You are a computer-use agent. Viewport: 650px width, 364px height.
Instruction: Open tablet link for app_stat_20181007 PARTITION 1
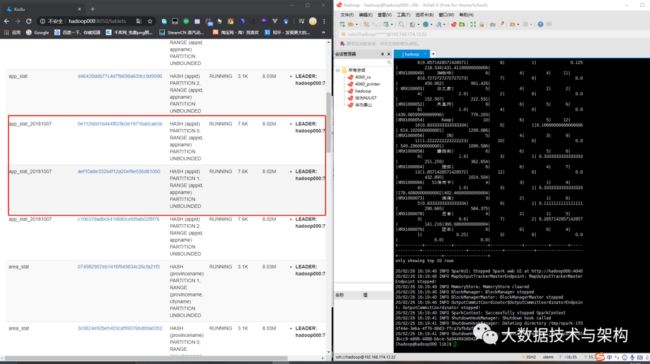(119, 171)
